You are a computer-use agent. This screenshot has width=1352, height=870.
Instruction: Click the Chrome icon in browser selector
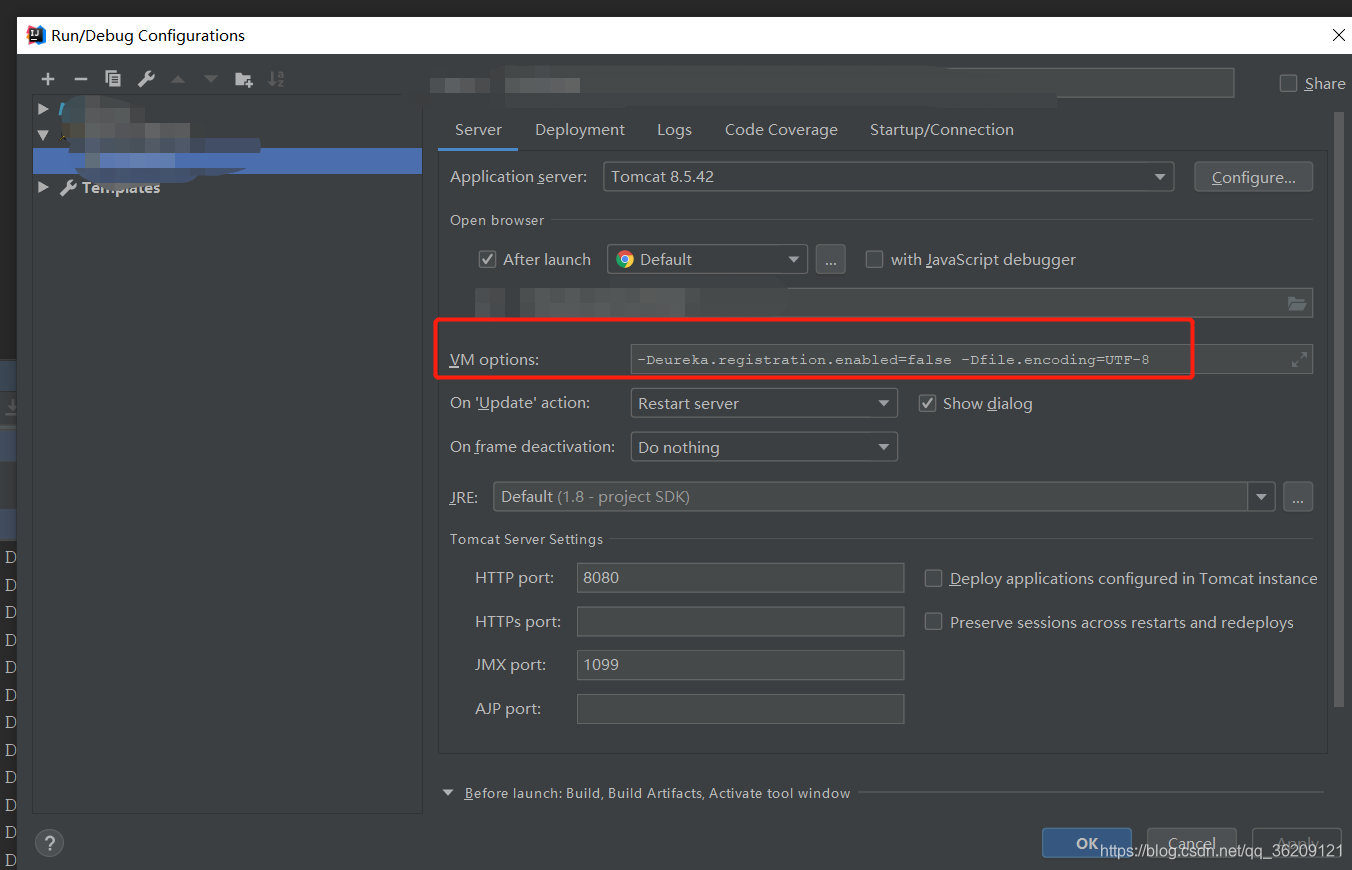pyautogui.click(x=625, y=259)
